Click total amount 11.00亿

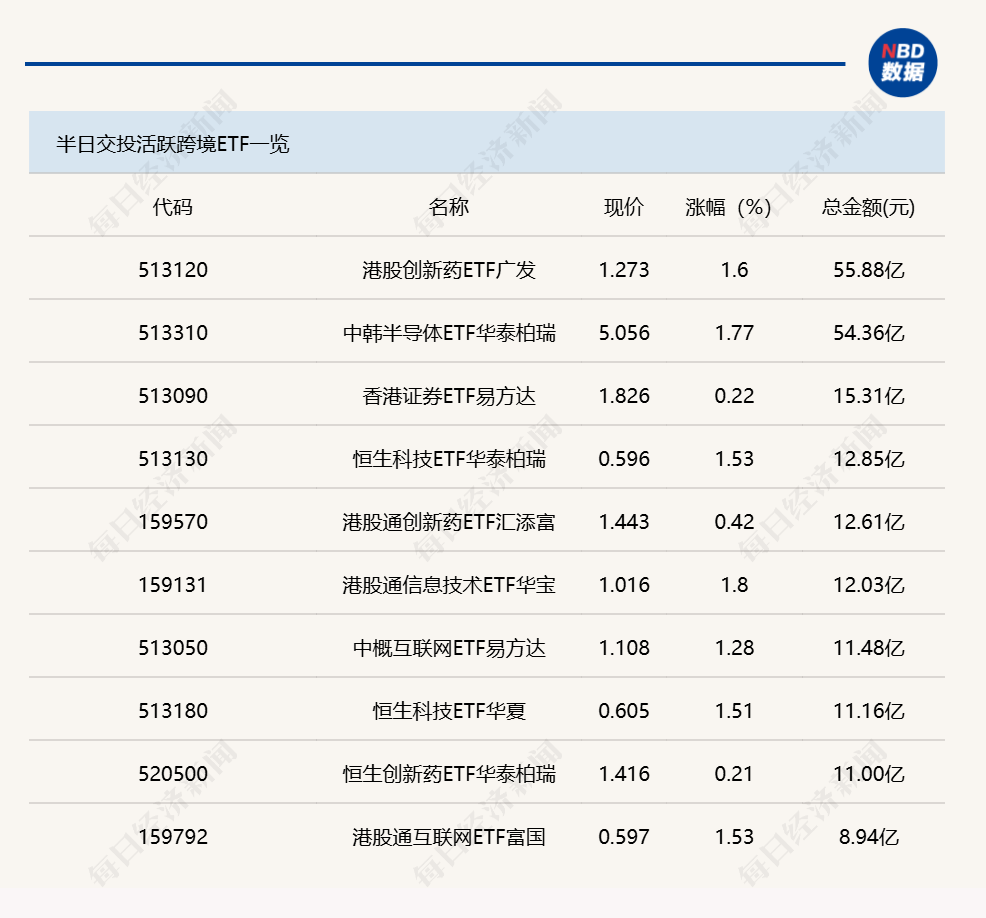868,773
